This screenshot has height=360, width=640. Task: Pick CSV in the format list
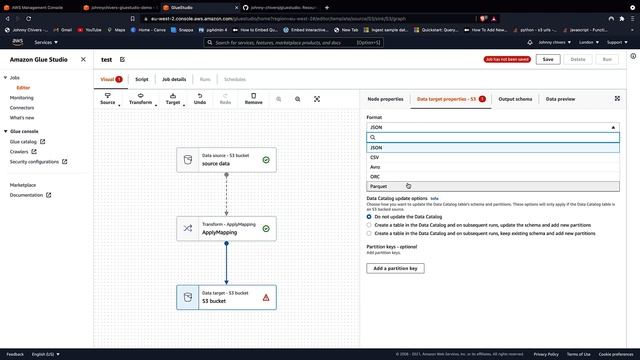click(x=493, y=158)
